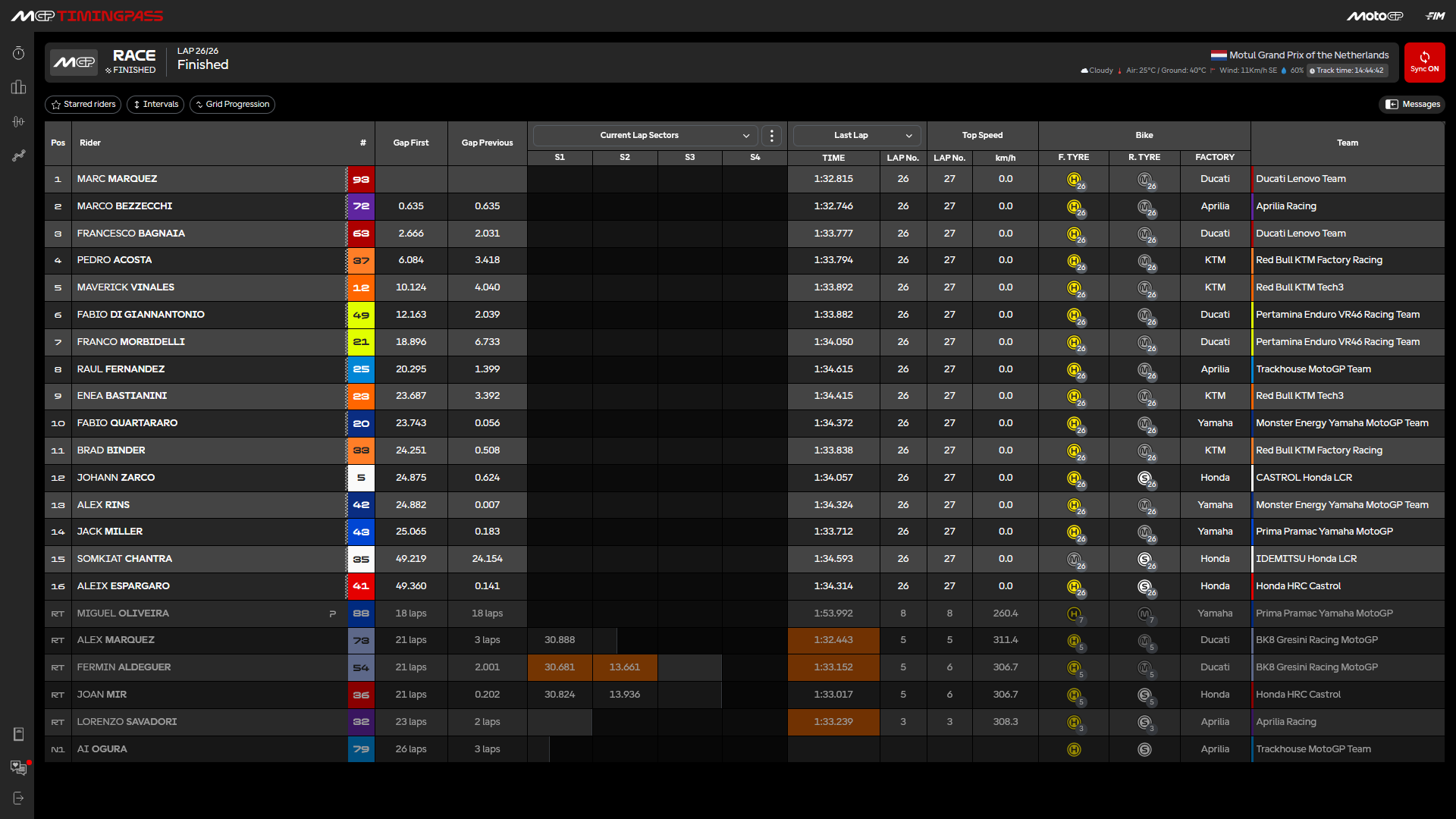This screenshot has height=819, width=1456.
Task: Toggle Sync ON button
Action: [1424, 62]
